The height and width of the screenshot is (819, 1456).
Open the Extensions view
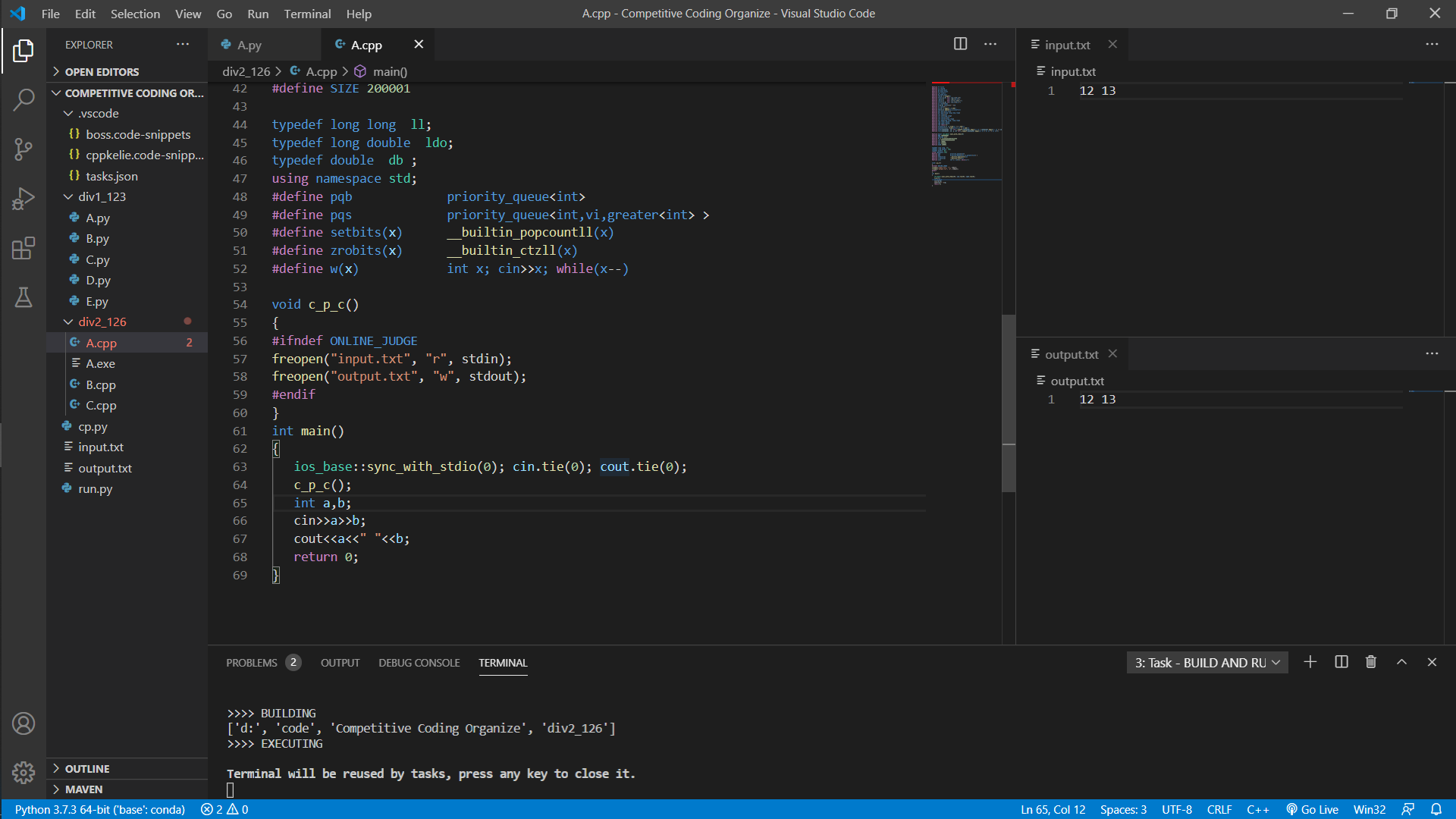click(x=24, y=248)
